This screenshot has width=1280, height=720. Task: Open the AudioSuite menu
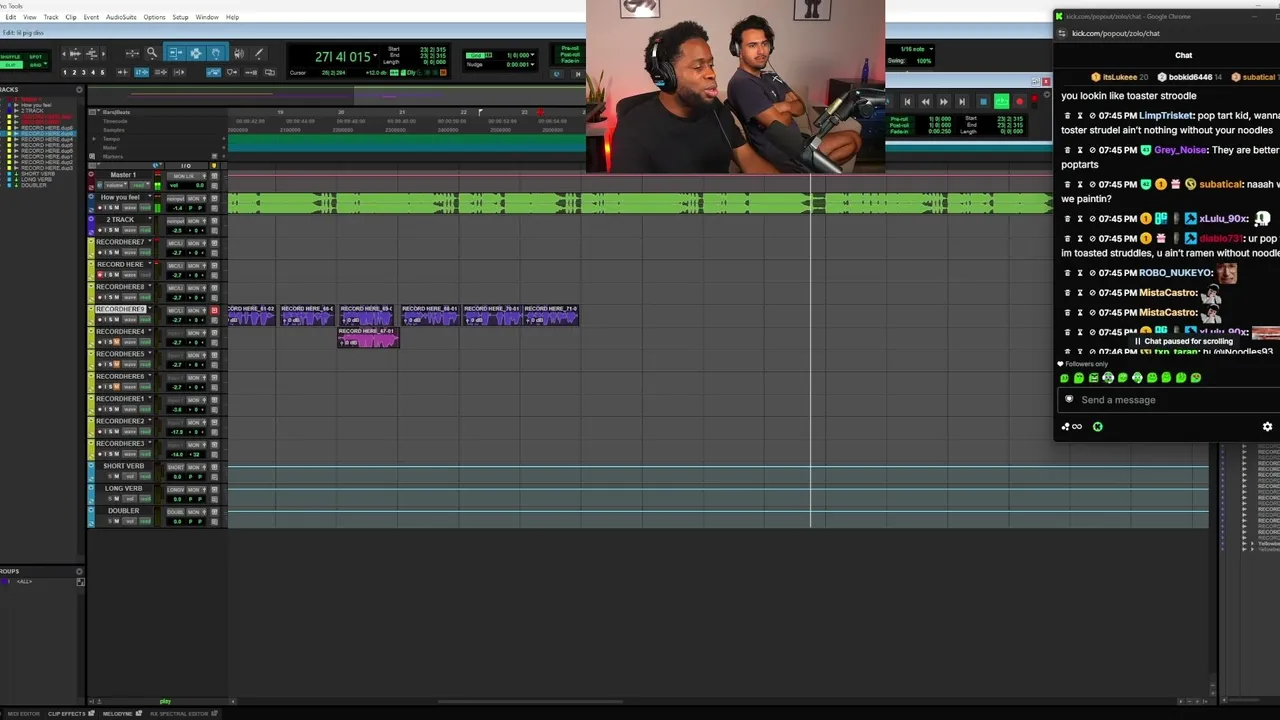(x=121, y=17)
